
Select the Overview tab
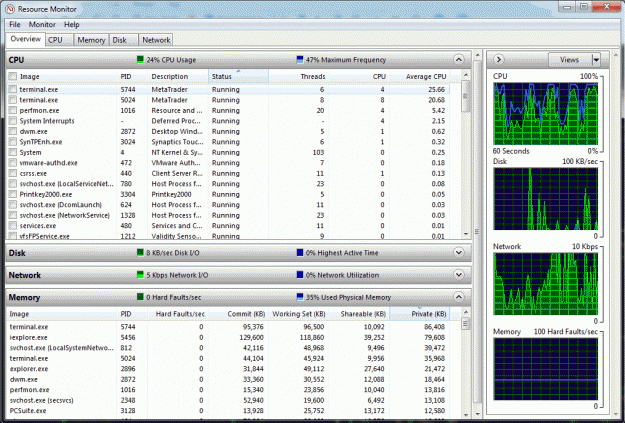click(26, 39)
